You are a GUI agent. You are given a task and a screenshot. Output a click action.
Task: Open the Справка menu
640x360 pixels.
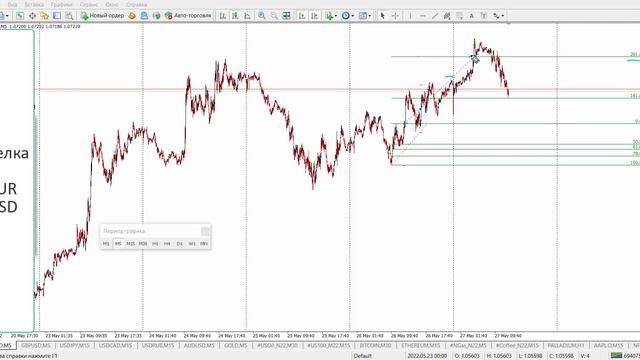click(x=136, y=4)
